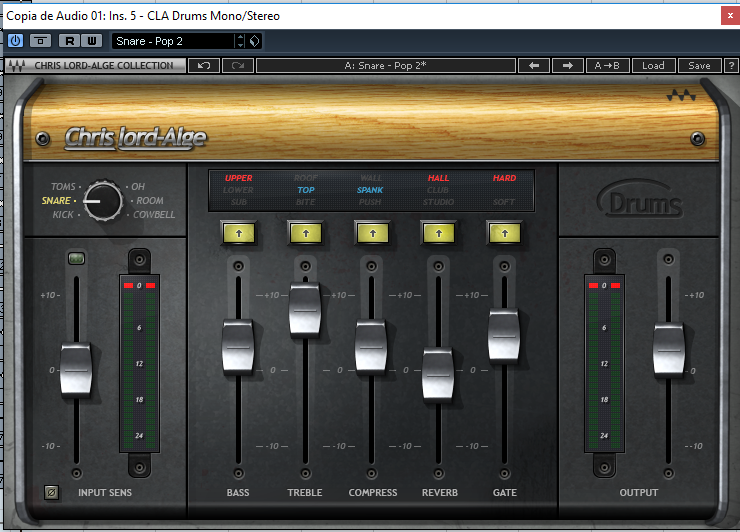Toggle the plugin power bypass button

pyautogui.click(x=15, y=41)
